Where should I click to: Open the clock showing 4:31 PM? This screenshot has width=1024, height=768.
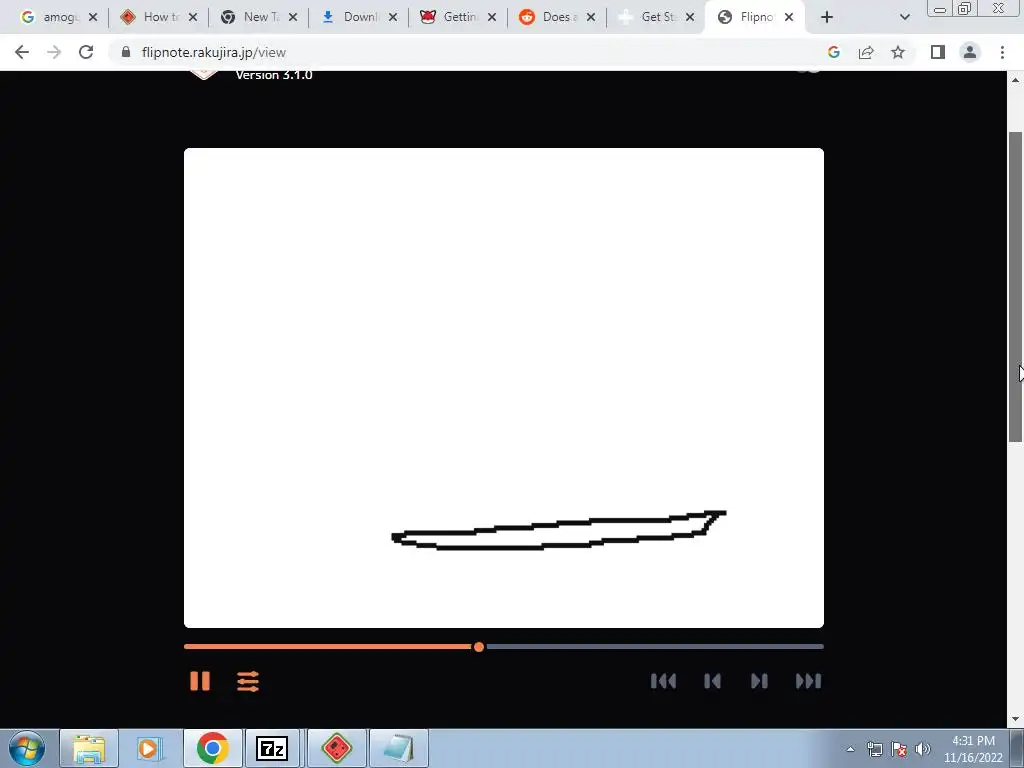tap(973, 749)
